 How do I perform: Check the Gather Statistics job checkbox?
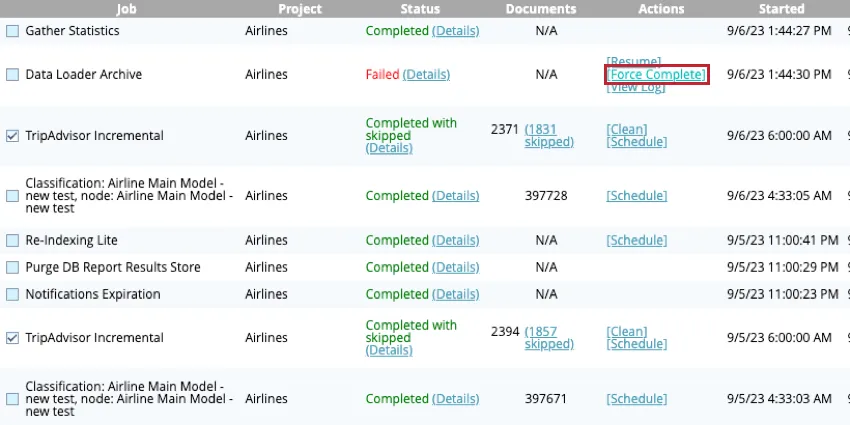click(x=12, y=31)
